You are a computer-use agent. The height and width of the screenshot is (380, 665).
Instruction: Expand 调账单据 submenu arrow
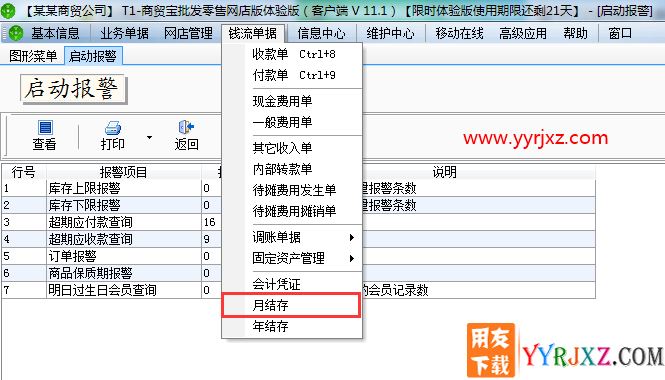point(352,237)
